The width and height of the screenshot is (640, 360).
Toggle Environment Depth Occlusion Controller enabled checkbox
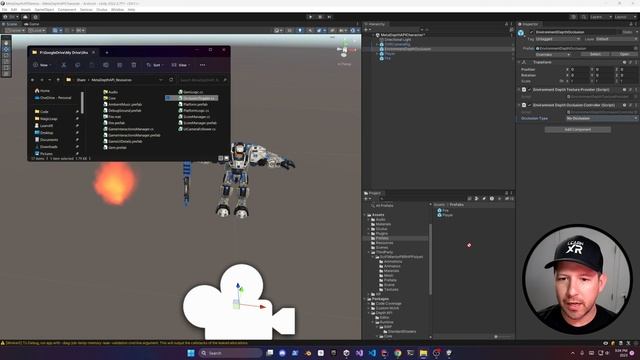529,105
